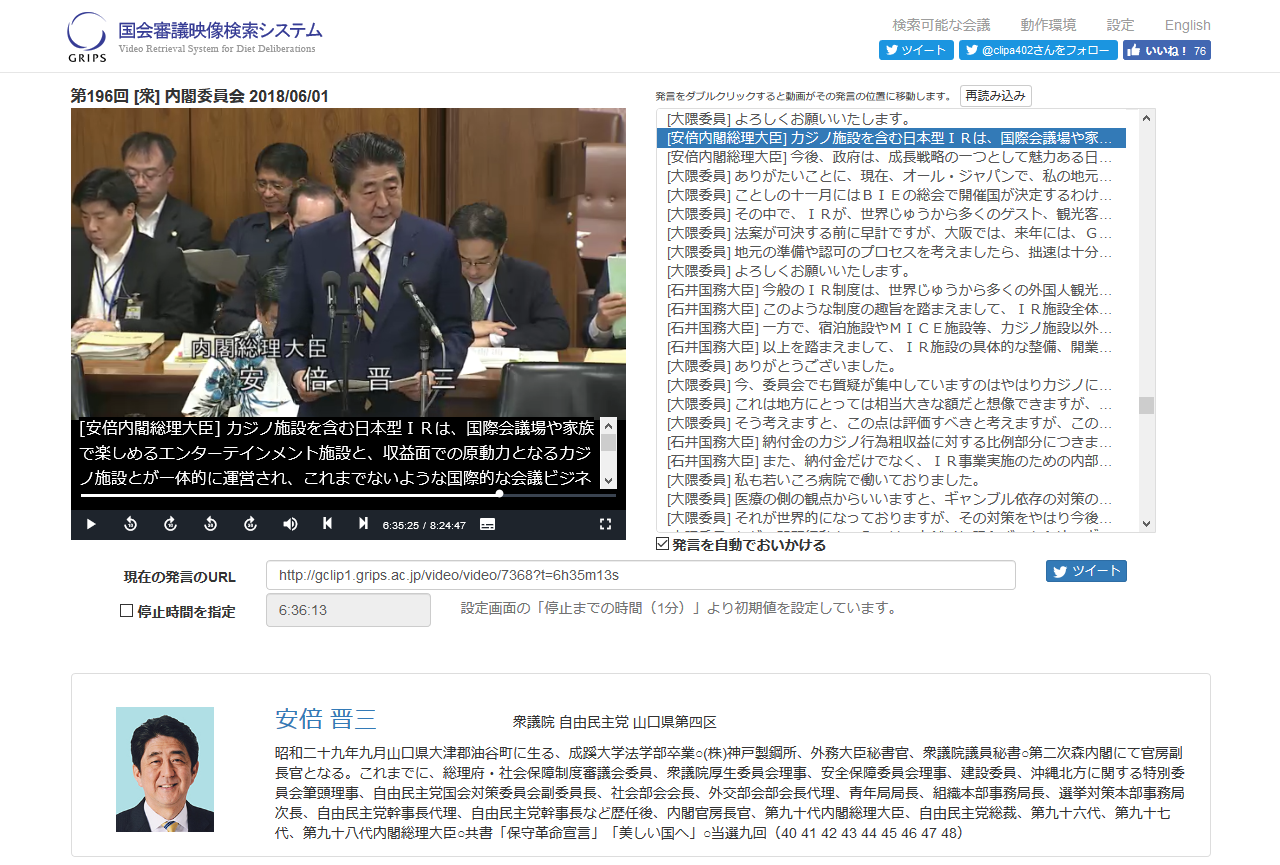Image resolution: width=1280 pixels, height=865 pixels.
Task: Toggle subtitles caption icon in player
Action: (x=487, y=524)
